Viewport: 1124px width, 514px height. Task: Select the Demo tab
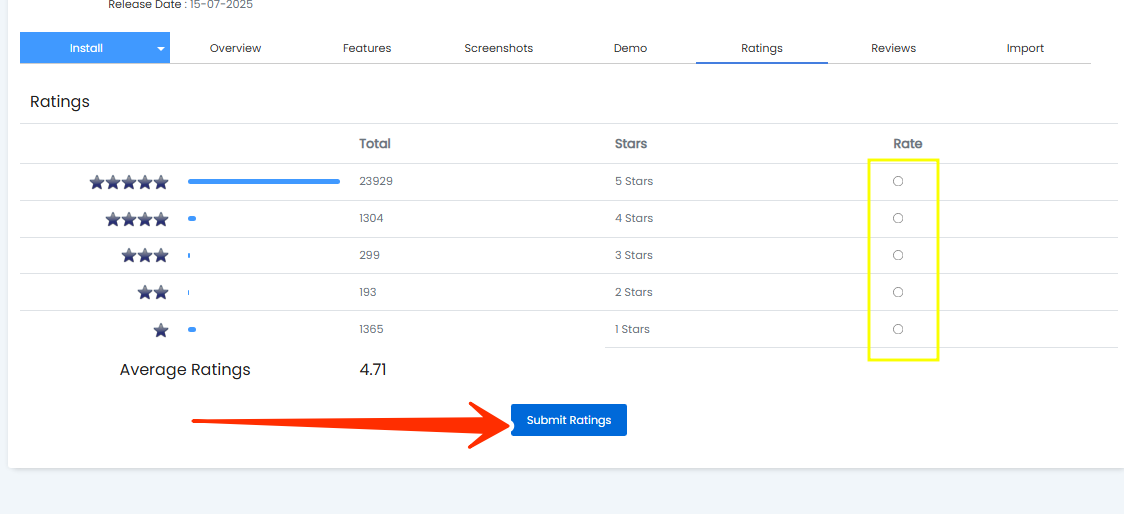click(630, 48)
